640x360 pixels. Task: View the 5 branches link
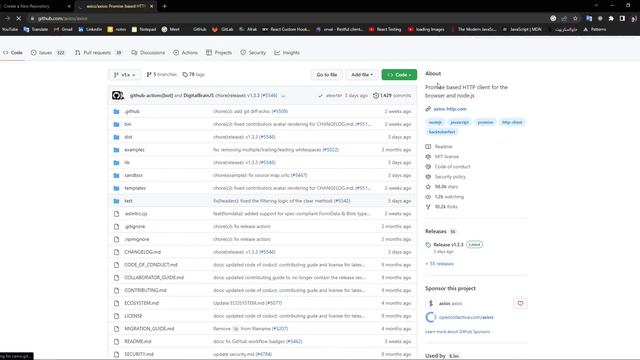(162, 75)
